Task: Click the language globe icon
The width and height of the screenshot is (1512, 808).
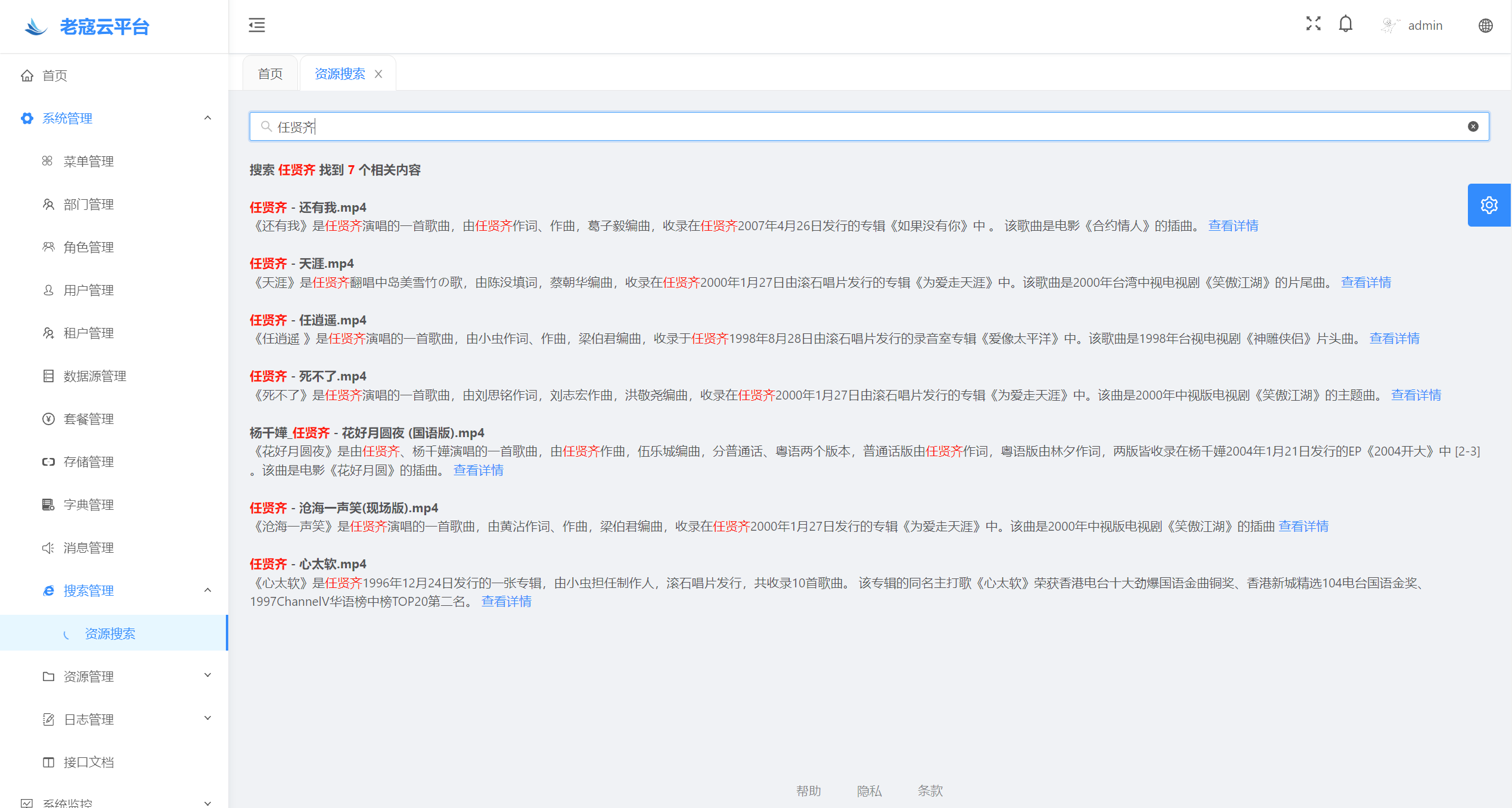Action: point(1485,26)
